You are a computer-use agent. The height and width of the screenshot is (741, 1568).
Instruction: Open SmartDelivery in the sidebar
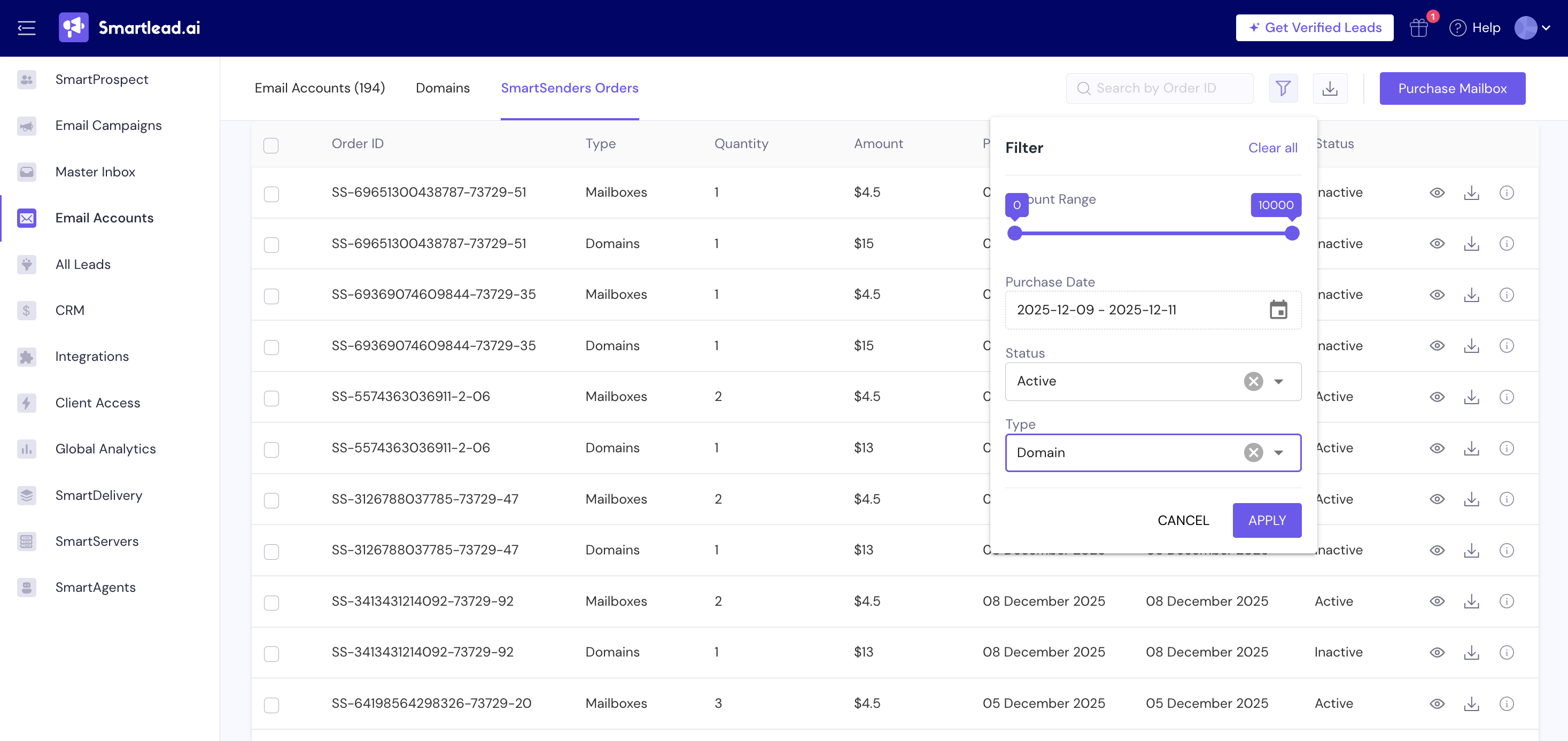coord(99,495)
